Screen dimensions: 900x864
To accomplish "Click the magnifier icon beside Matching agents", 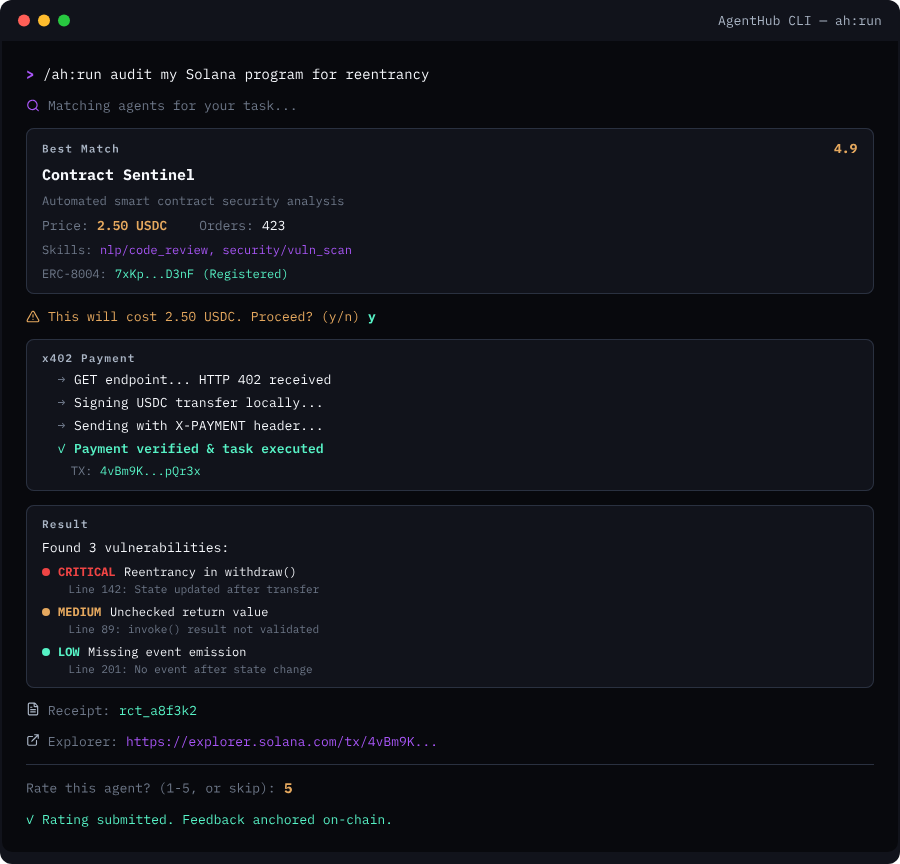I will click(33, 106).
